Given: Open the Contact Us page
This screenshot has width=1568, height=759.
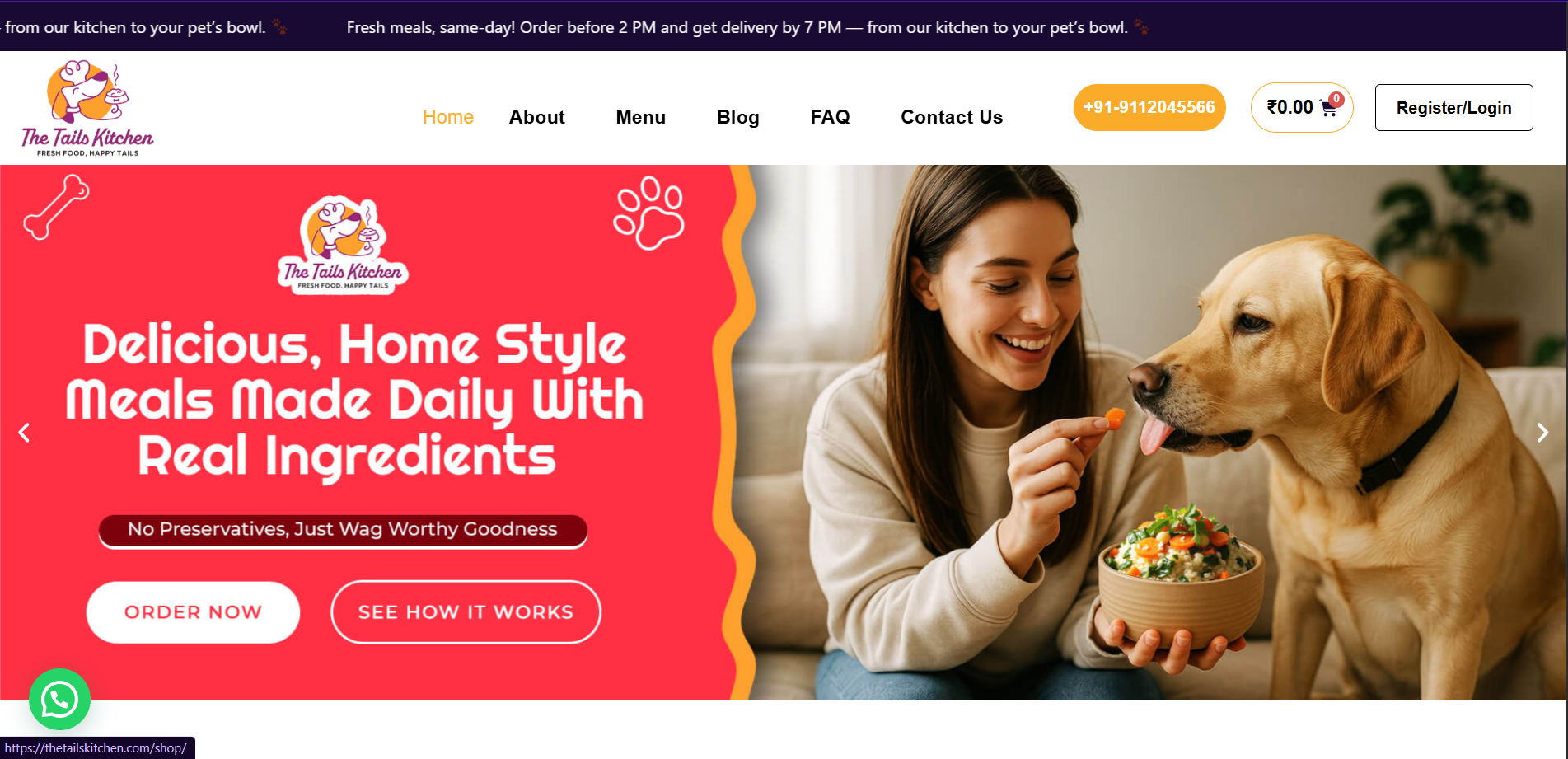Looking at the screenshot, I should pos(952,117).
